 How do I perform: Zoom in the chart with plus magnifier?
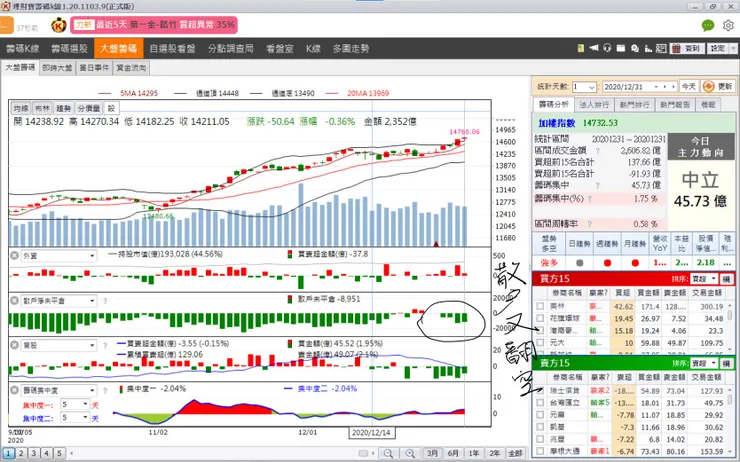[410, 454]
